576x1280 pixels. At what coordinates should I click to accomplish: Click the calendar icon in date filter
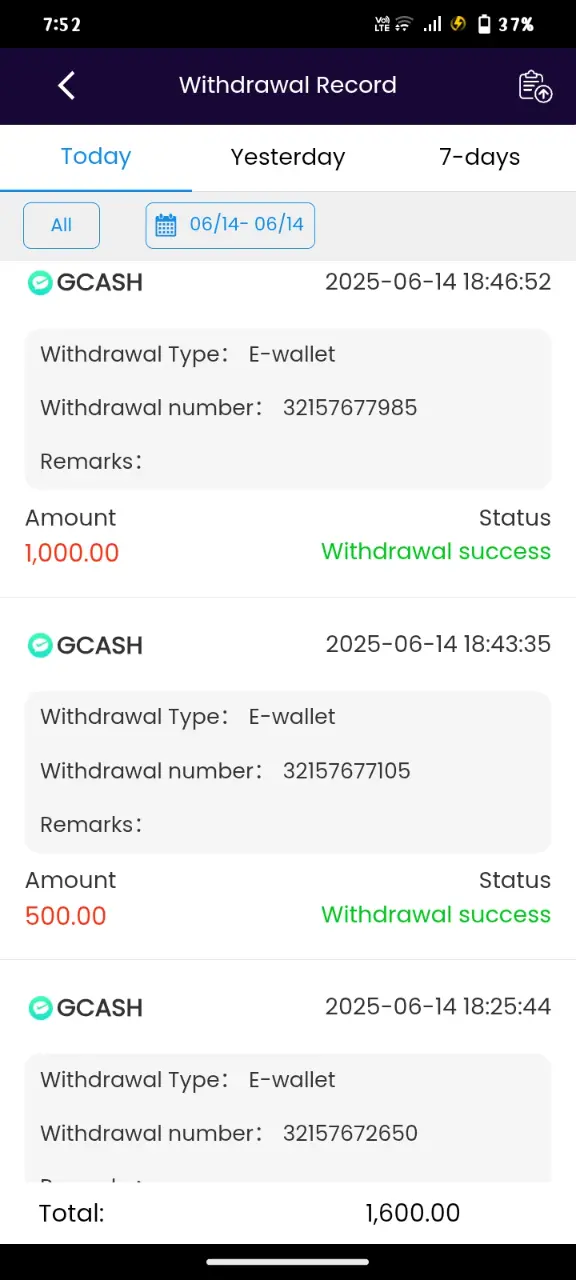coord(166,225)
